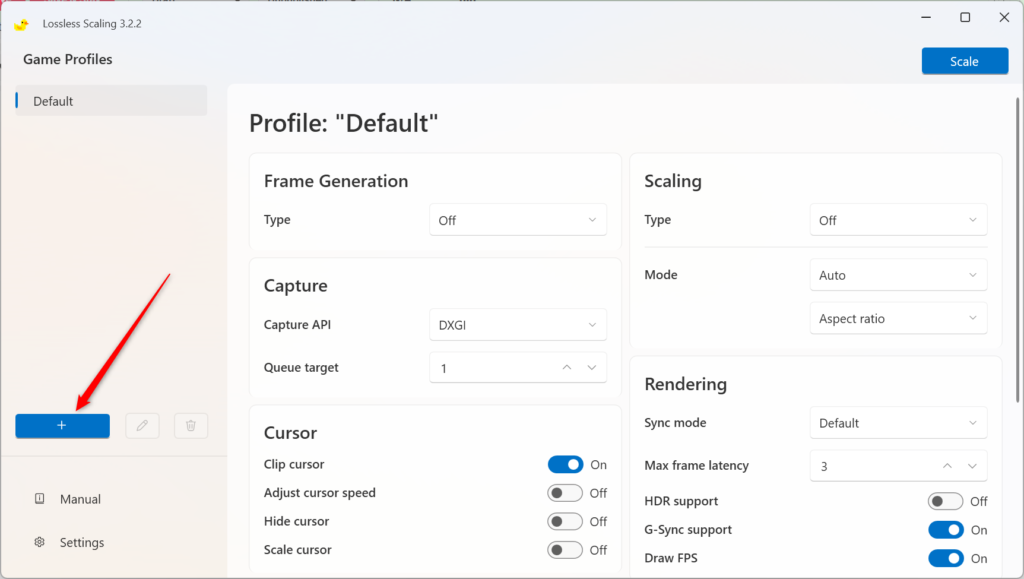Click the blue Scale button
This screenshot has height=579, width=1024.
pyautogui.click(x=964, y=60)
